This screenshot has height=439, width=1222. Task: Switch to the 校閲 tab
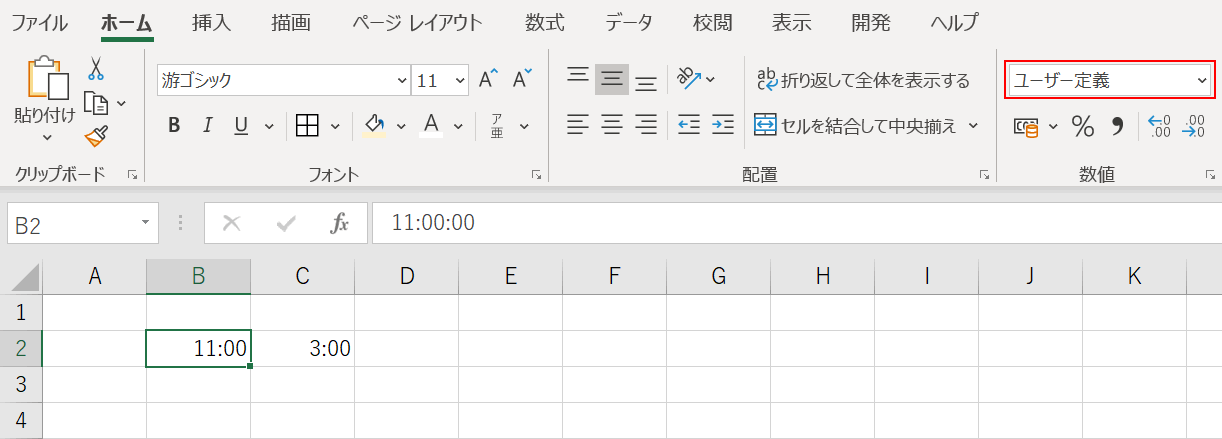click(713, 22)
